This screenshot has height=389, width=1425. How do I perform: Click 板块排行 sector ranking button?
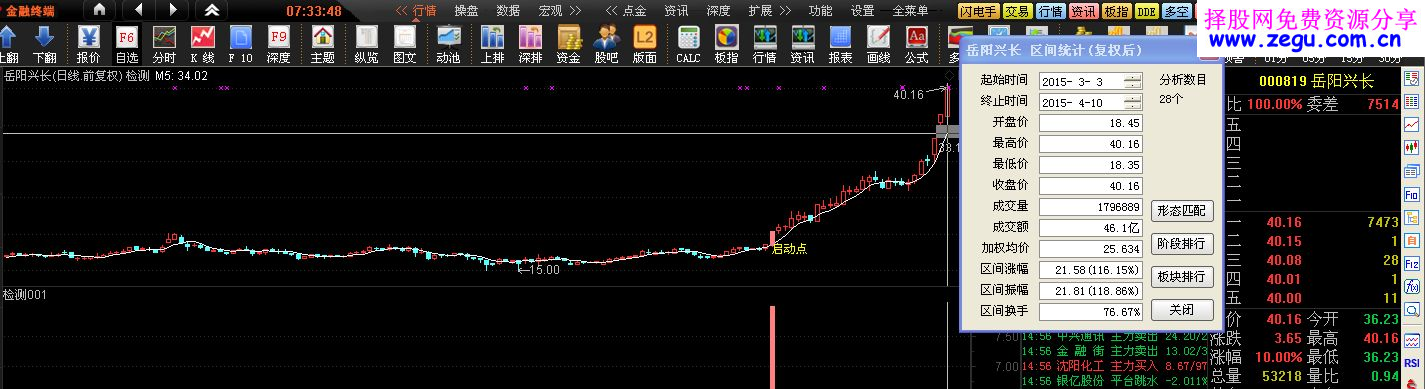pyautogui.click(x=1183, y=276)
